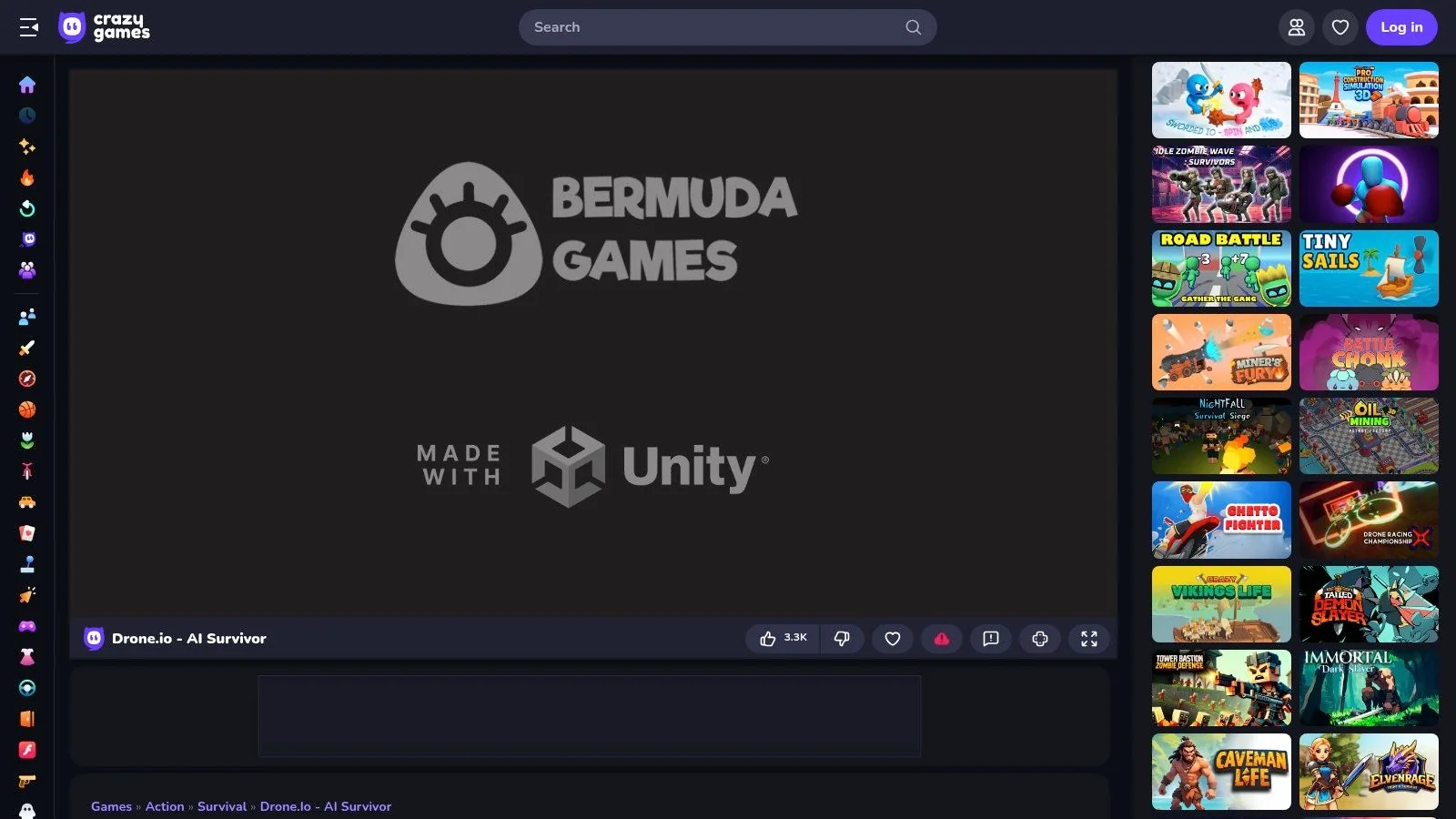Enter fullscreen mode for the game

click(1089, 639)
